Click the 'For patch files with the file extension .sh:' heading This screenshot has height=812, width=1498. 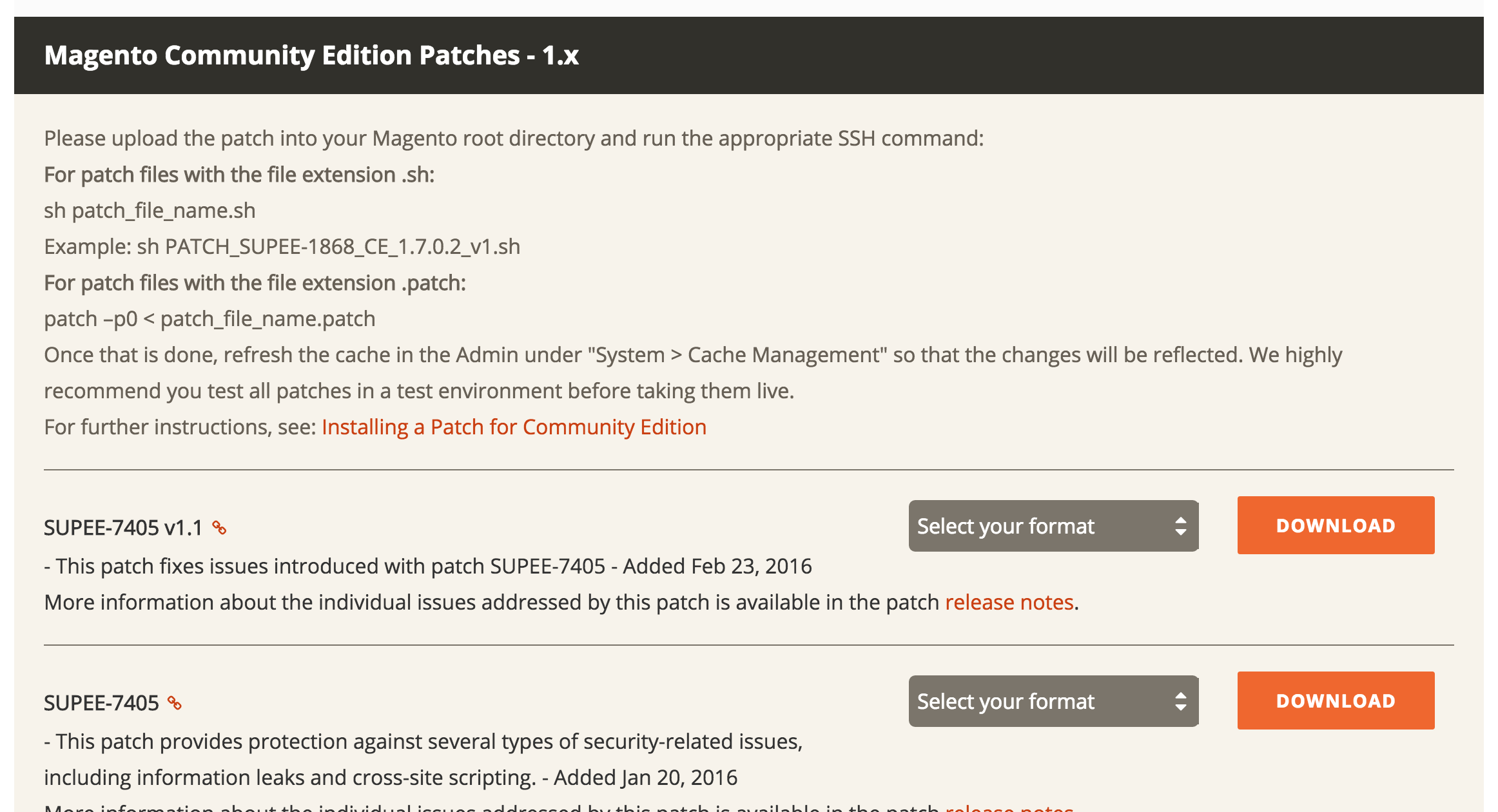tap(239, 175)
